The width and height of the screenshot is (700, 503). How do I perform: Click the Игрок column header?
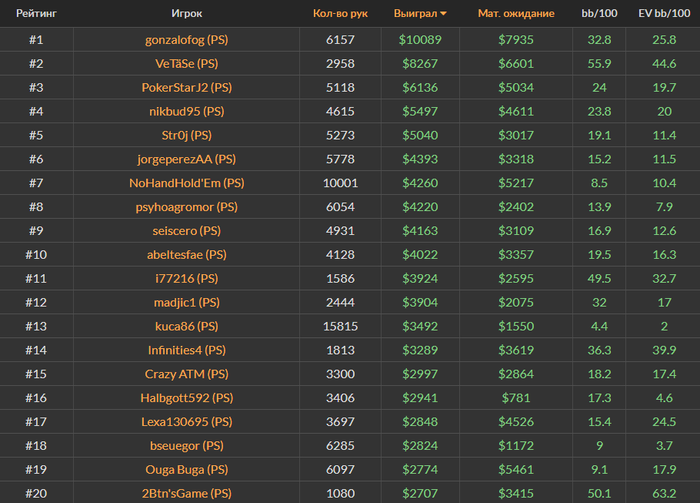pyautogui.click(x=187, y=13)
